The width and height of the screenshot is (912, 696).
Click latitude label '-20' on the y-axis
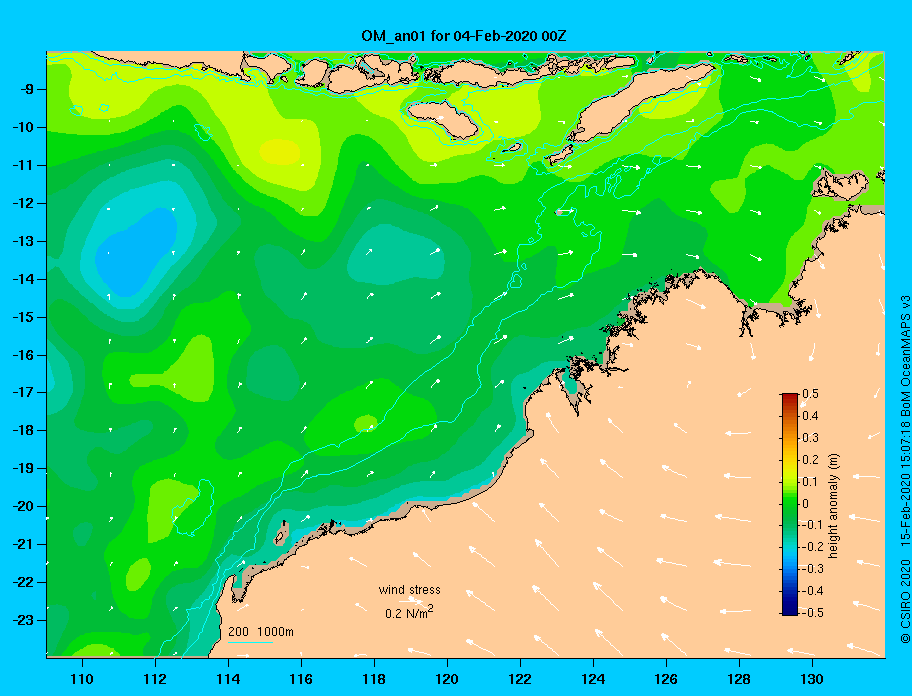click(24, 506)
